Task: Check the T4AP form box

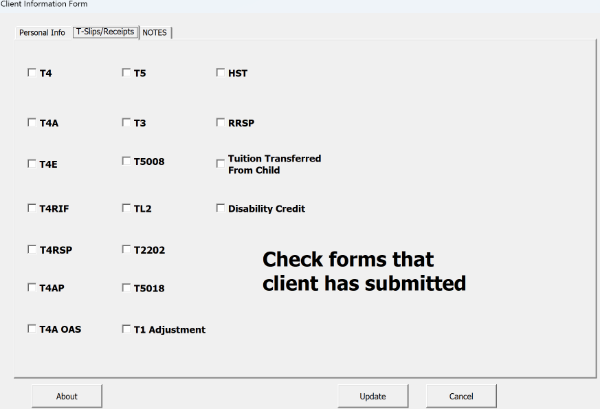Action: (x=31, y=288)
